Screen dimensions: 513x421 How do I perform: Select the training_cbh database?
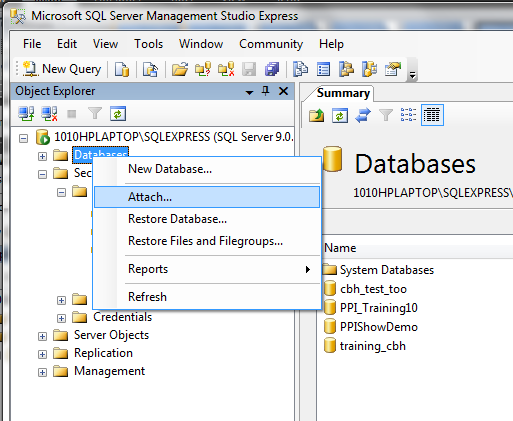(x=373, y=346)
